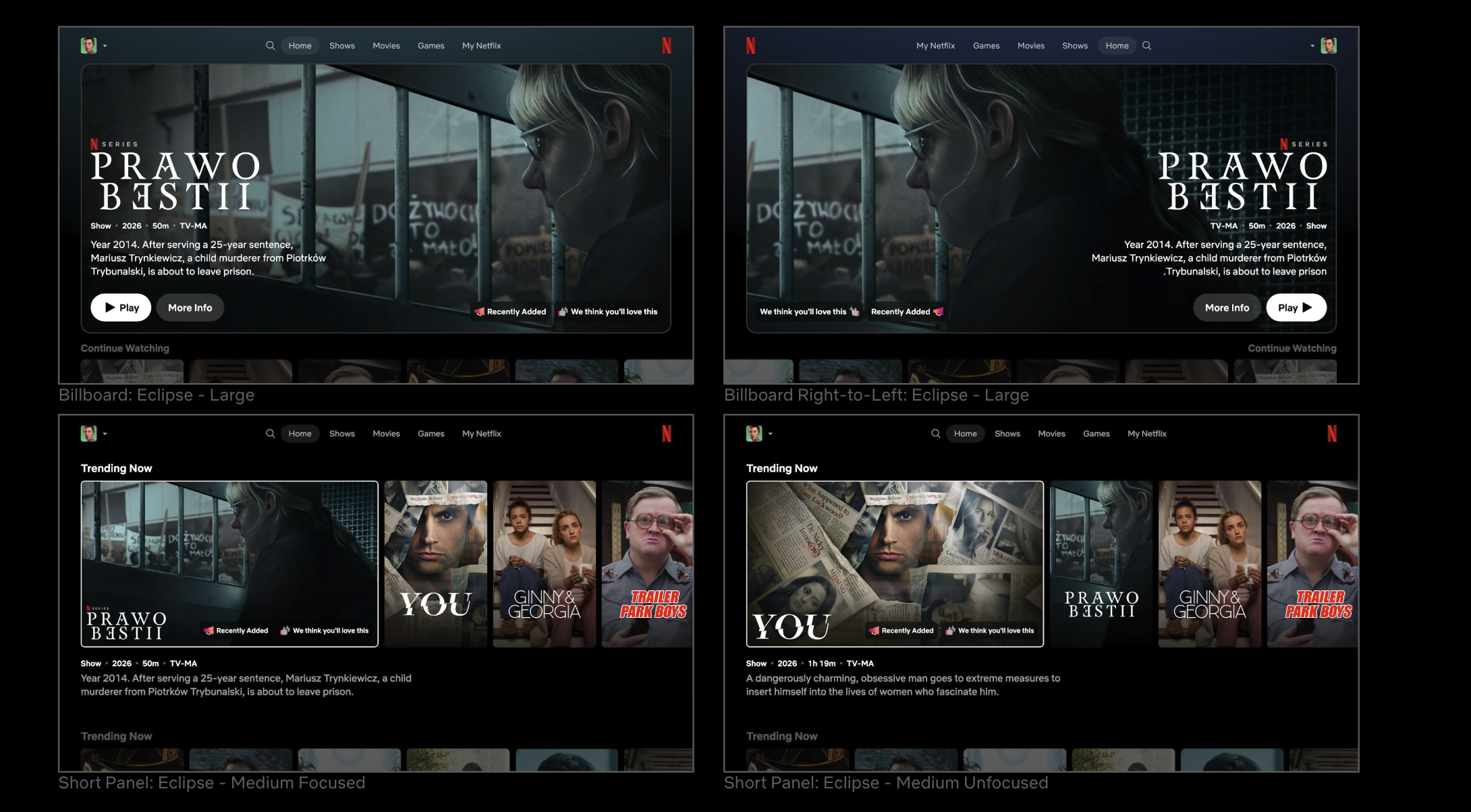Open search in Billboard Right-to-Left panel
1471x812 pixels.
tap(1146, 46)
